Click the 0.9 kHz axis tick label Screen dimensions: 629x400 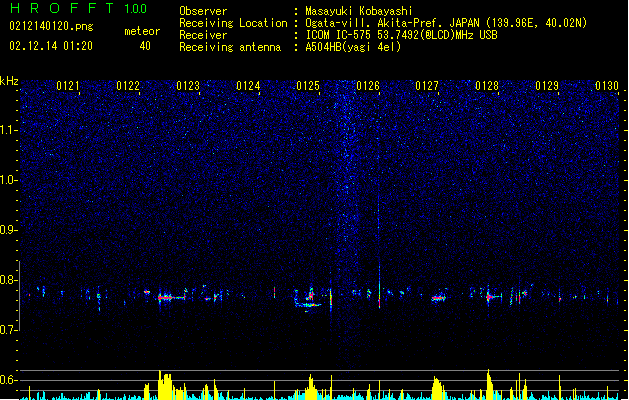pos(9,230)
